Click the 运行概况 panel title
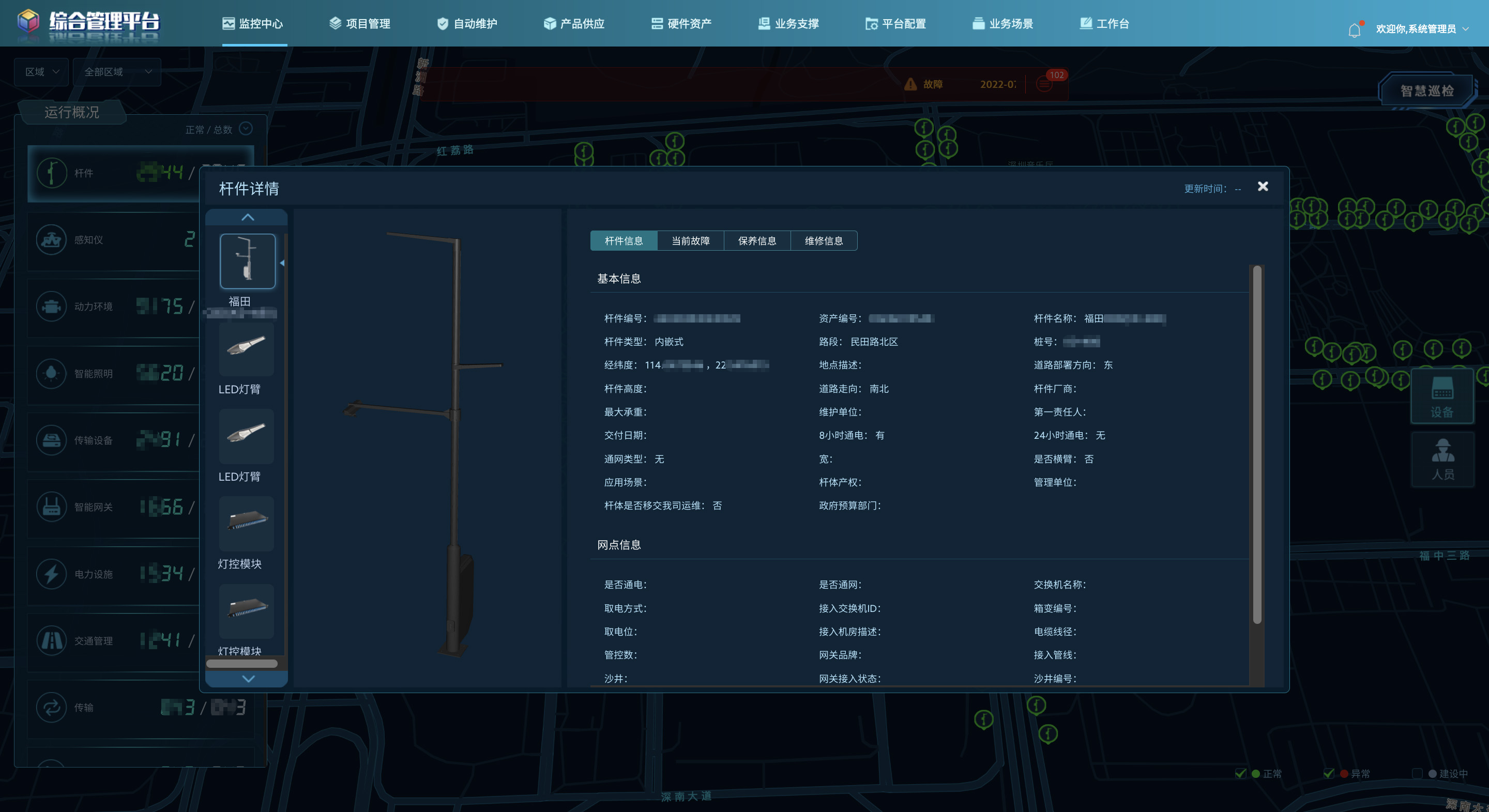Screen dimensions: 1489x812 coord(72,112)
